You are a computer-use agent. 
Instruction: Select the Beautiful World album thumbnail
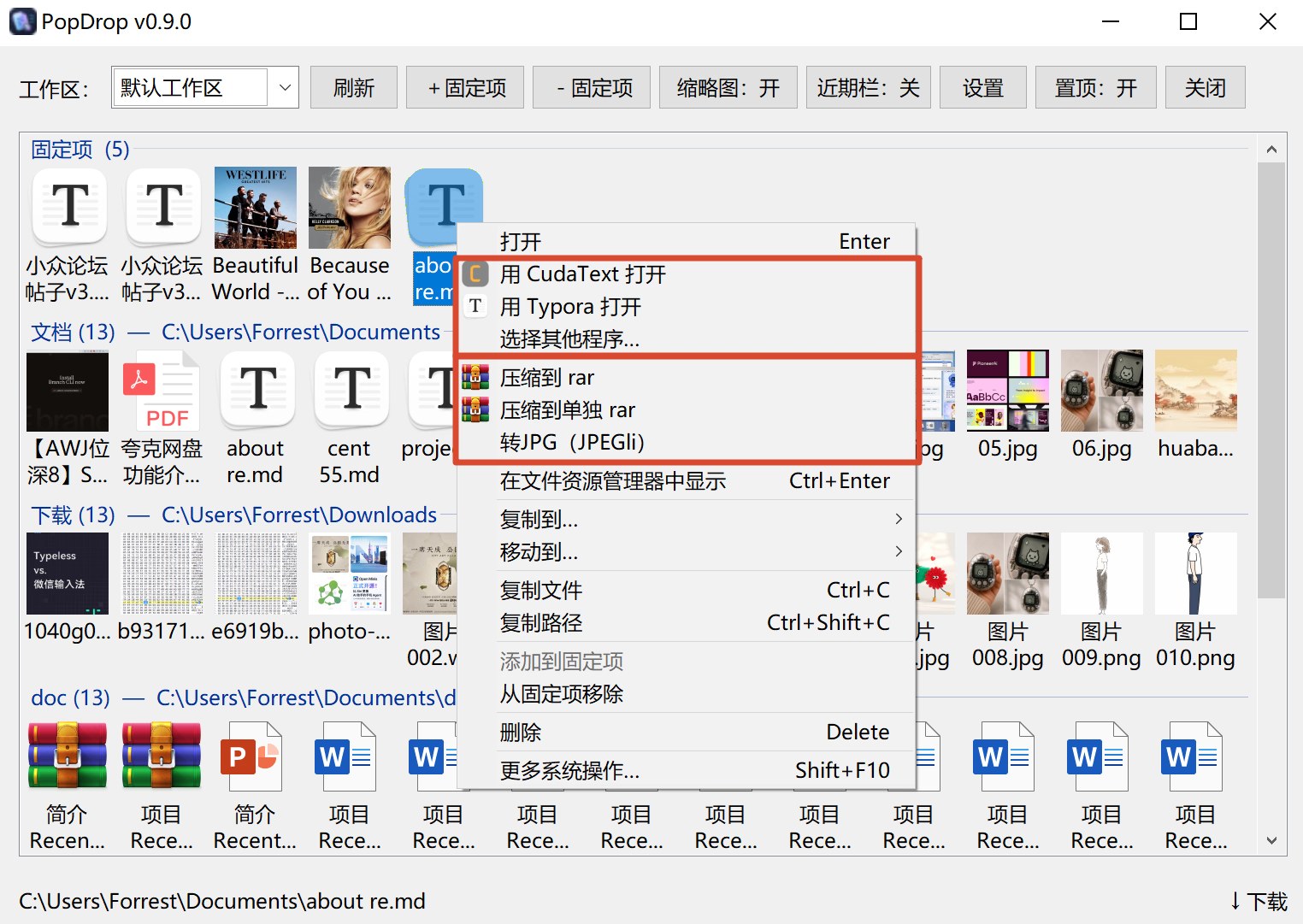256,208
